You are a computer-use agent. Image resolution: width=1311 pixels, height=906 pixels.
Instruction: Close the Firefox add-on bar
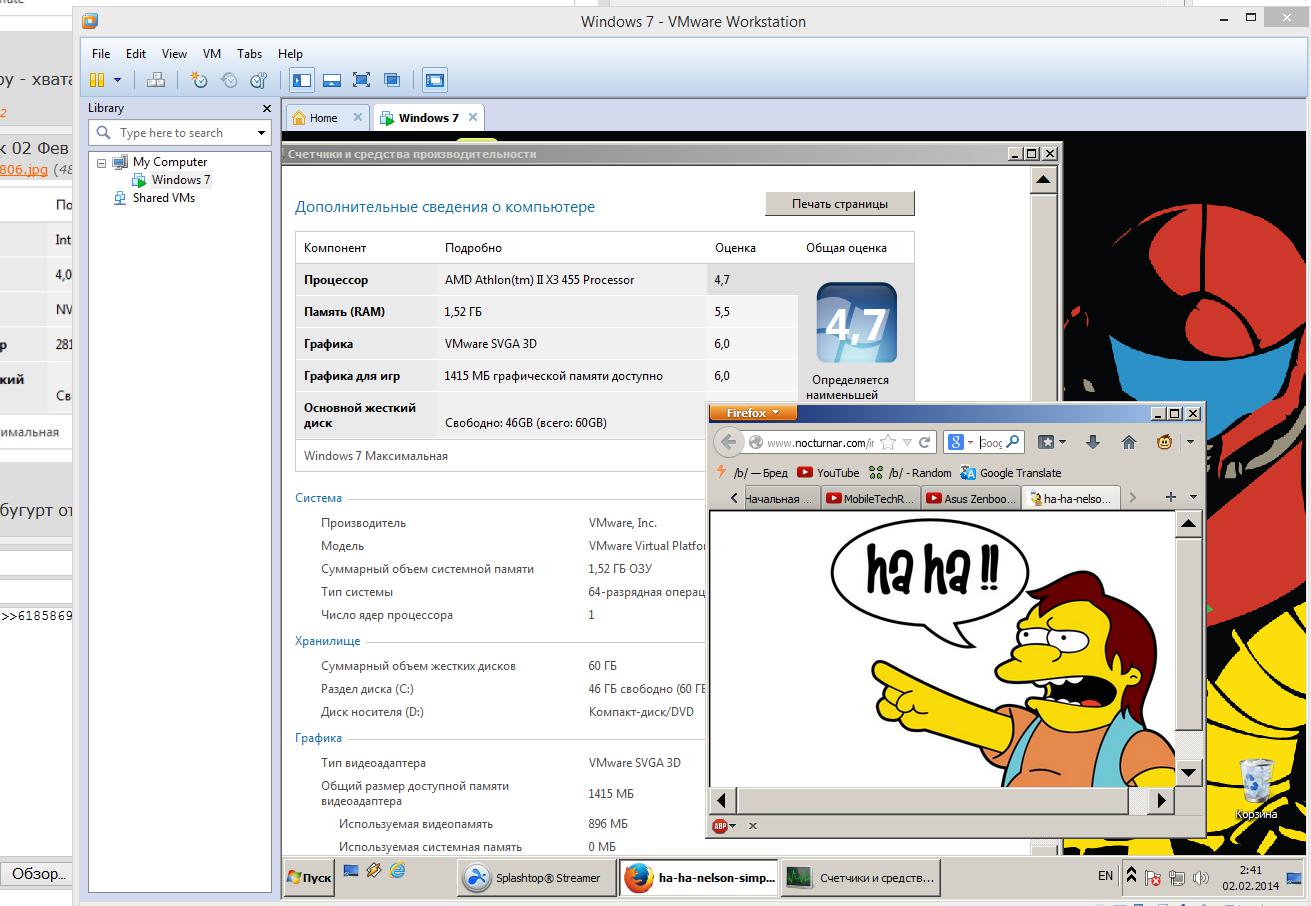pos(753,826)
